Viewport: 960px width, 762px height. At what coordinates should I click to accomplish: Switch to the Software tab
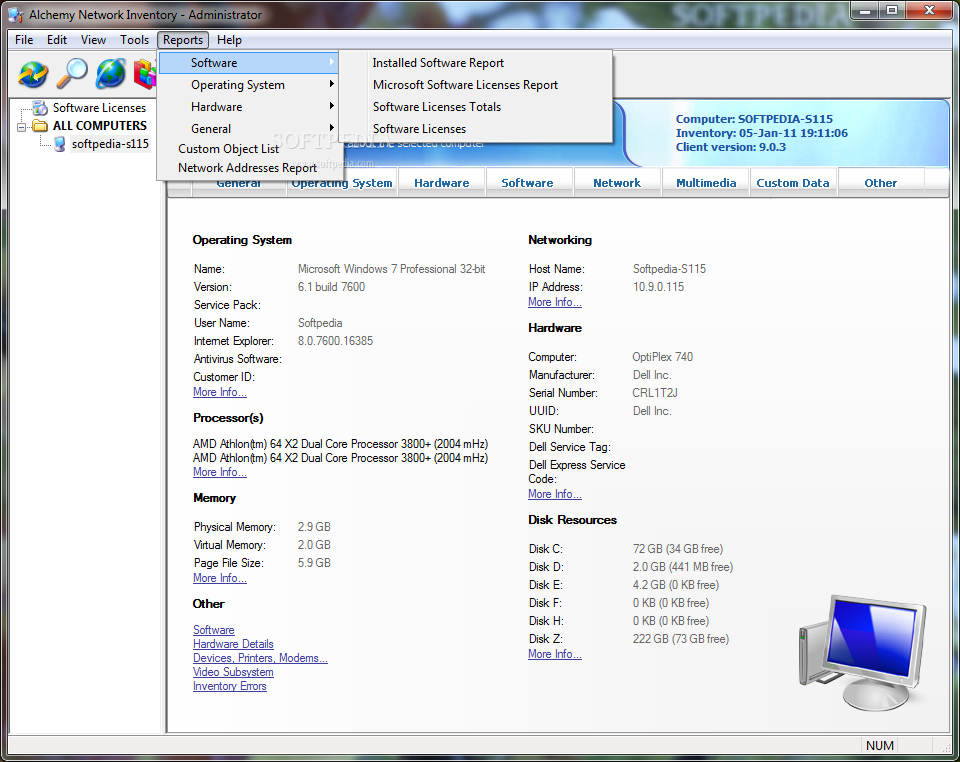[x=527, y=183]
